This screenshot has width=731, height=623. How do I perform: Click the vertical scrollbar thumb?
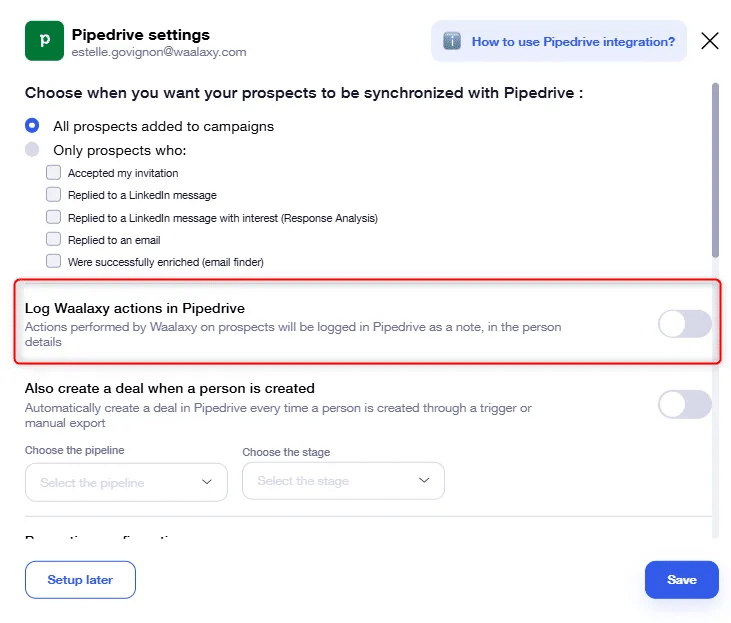coord(715,170)
